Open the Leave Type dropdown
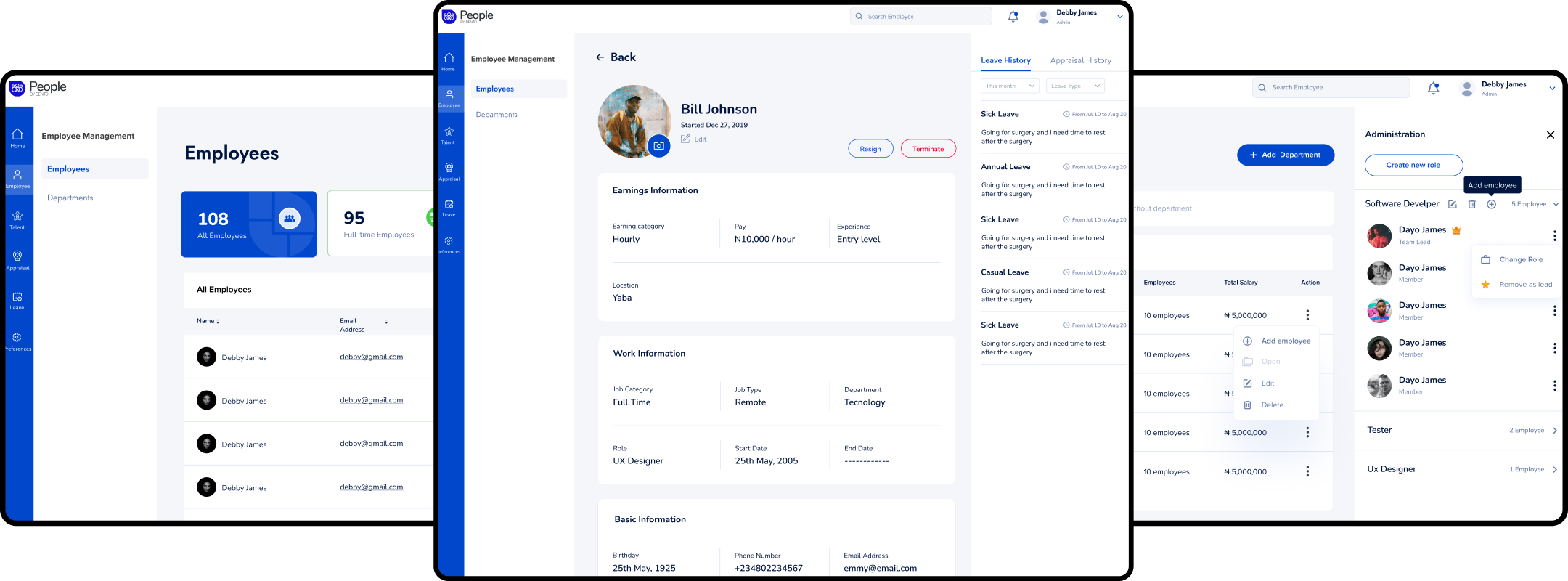This screenshot has height=581, width=1568. [x=1075, y=86]
